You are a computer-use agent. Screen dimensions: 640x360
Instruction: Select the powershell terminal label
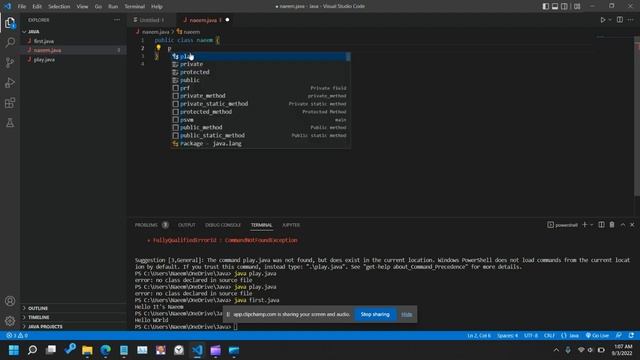tap(562, 225)
